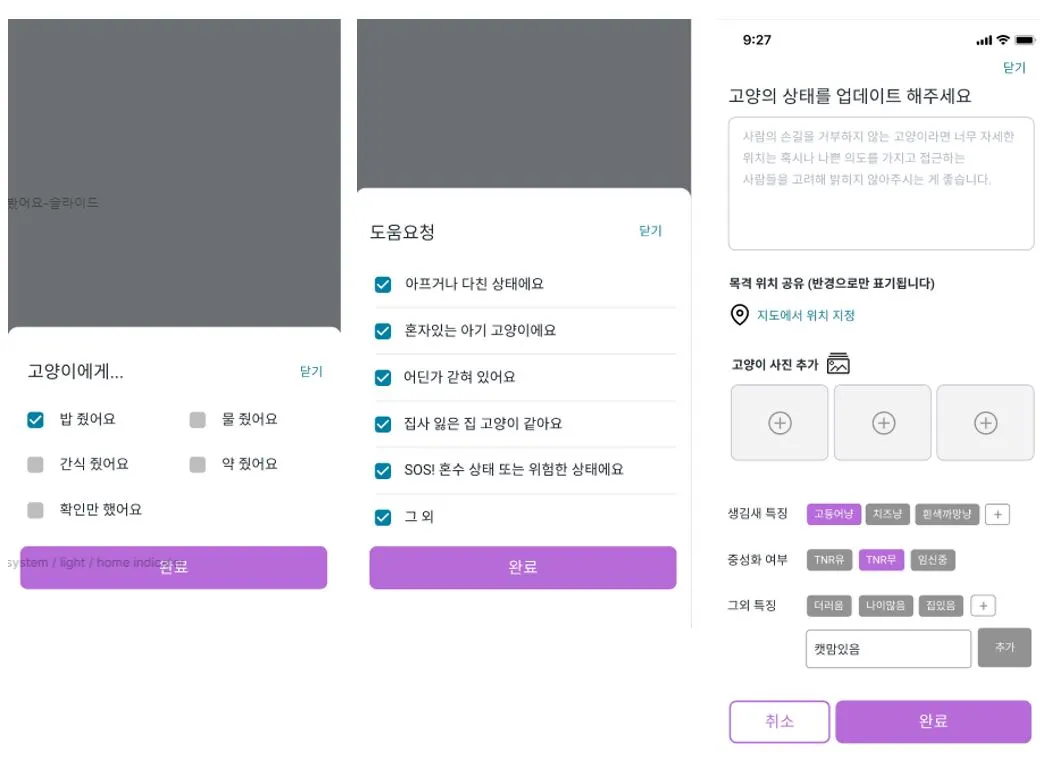The height and width of the screenshot is (758, 1058).
Task: Check the 확인만 했어요 checkbox
Action: tap(36, 510)
